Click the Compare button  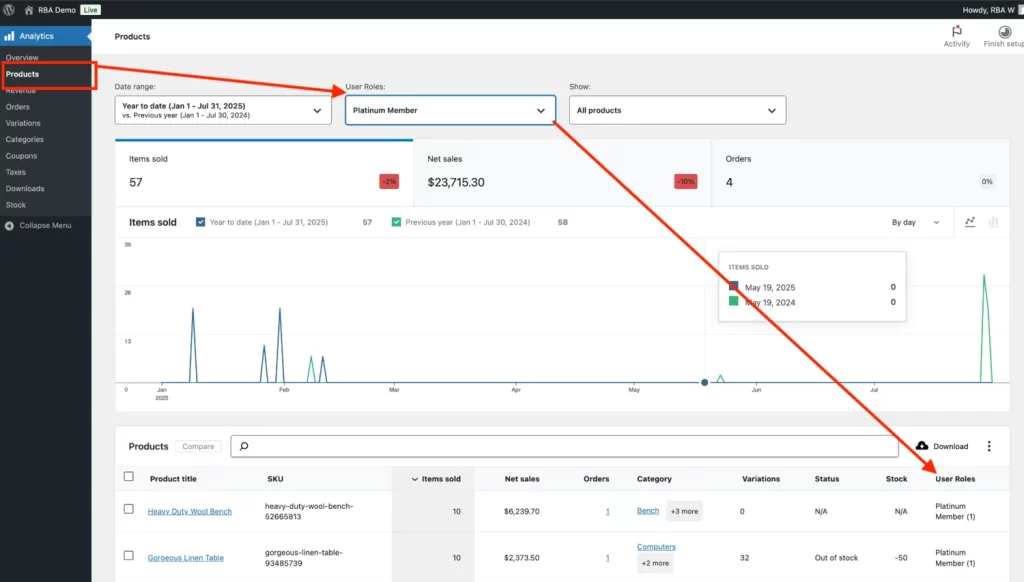pyautogui.click(x=198, y=447)
